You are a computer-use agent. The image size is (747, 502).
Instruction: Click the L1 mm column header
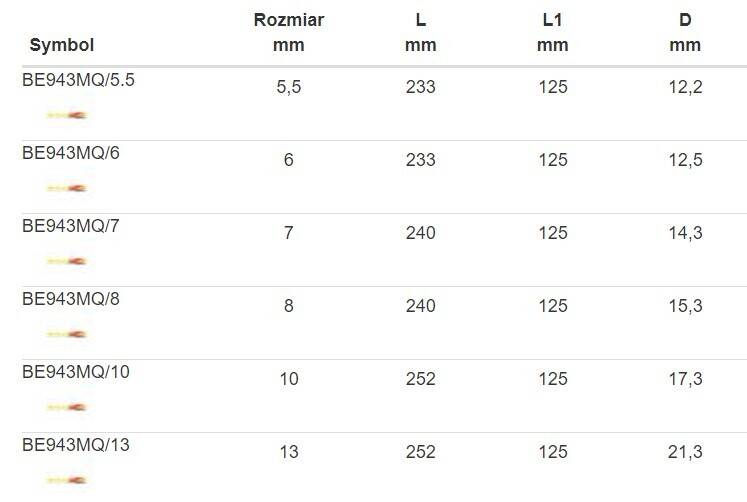click(x=553, y=32)
